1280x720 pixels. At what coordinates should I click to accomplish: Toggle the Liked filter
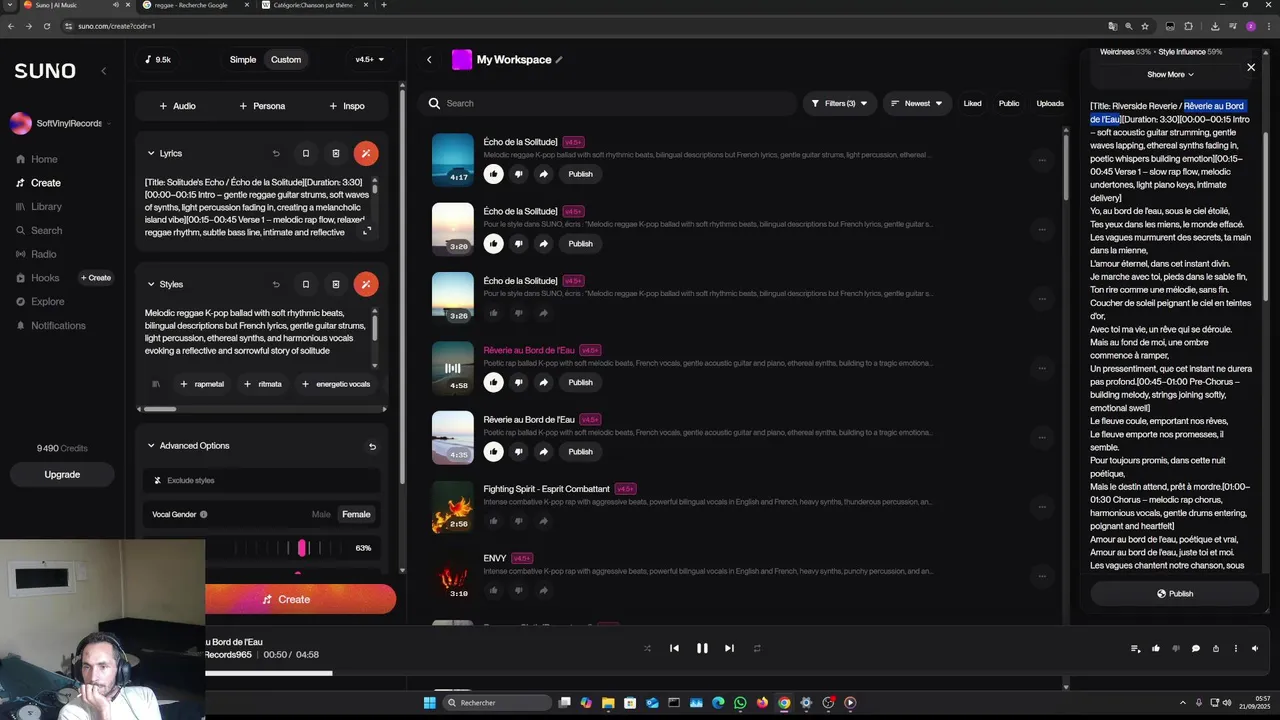pyautogui.click(x=972, y=103)
